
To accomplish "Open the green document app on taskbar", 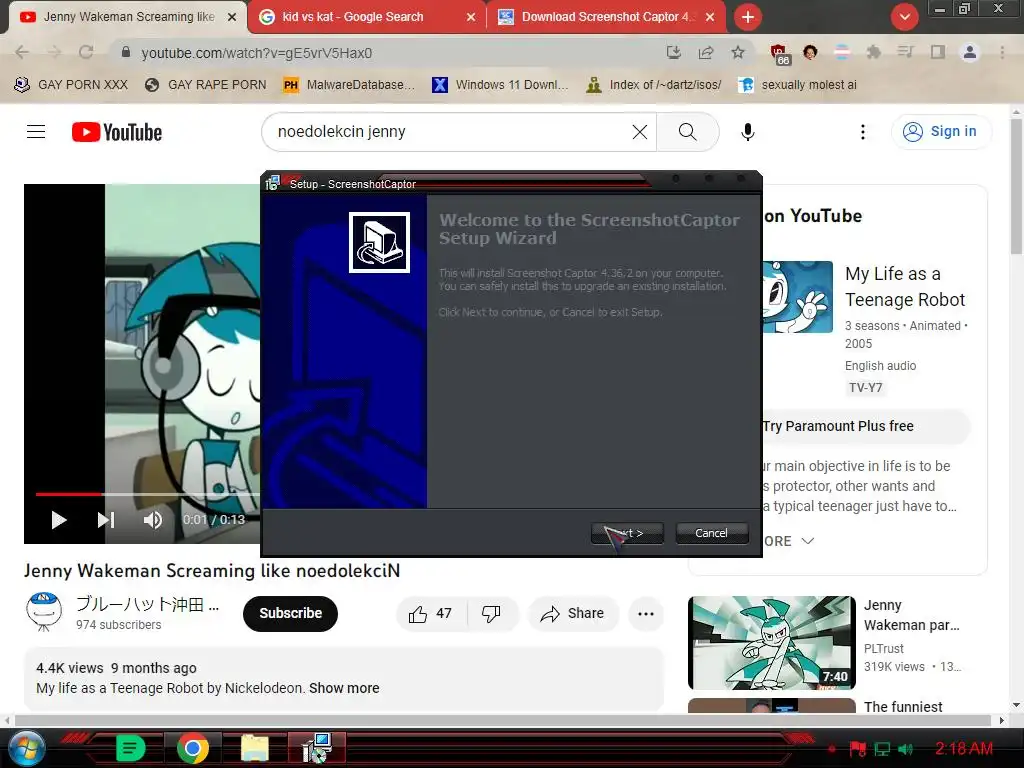I will click(130, 748).
